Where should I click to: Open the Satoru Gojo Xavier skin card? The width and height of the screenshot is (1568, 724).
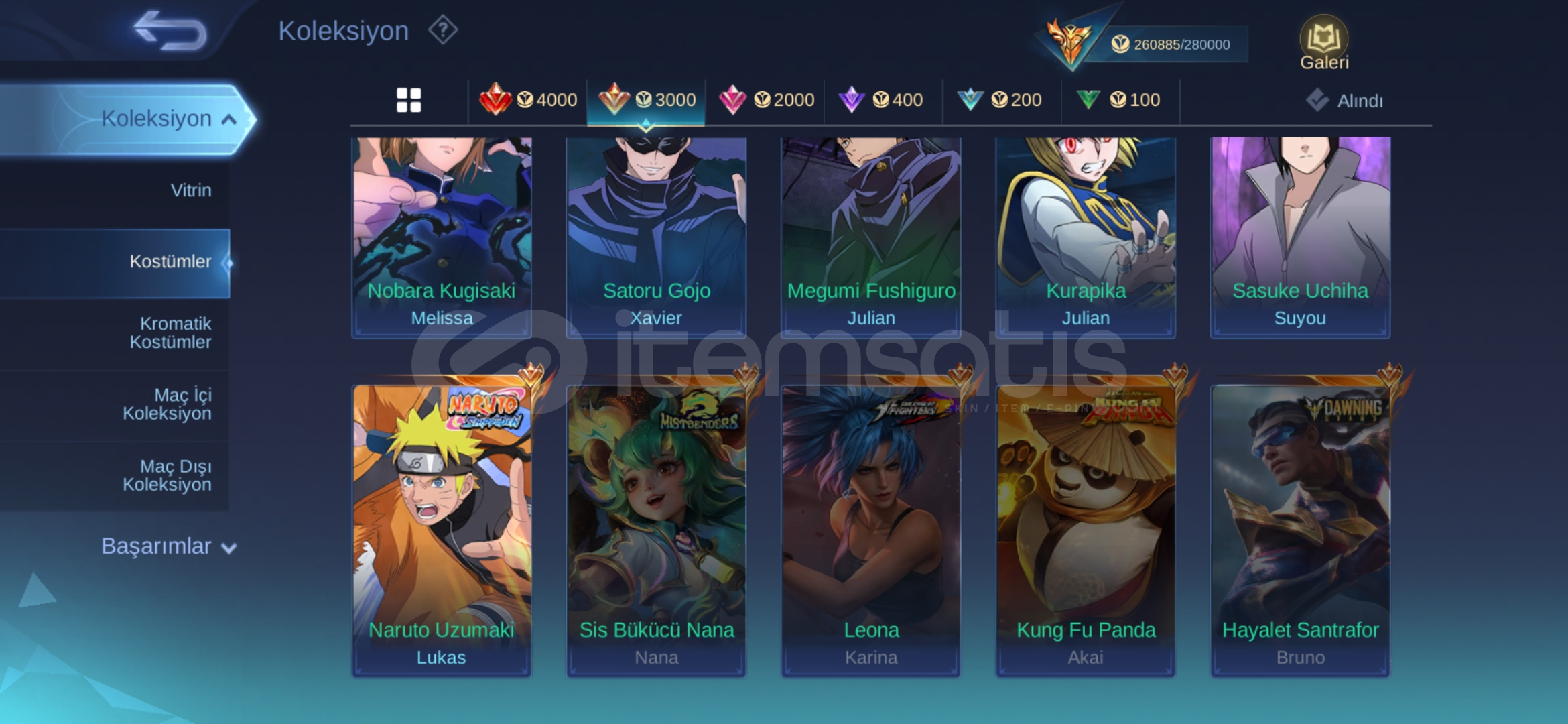(x=656, y=237)
